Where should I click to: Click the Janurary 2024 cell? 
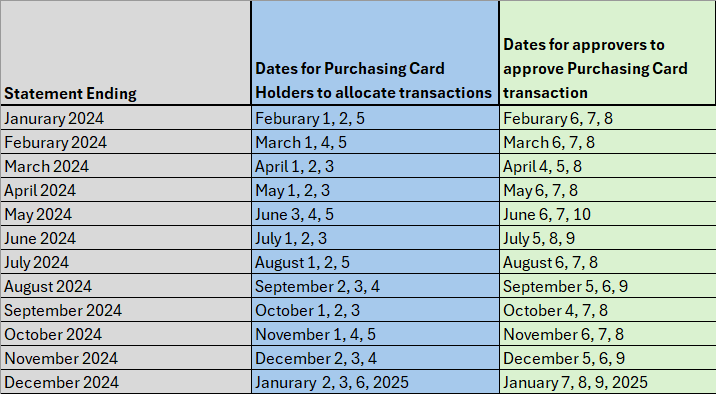point(126,118)
